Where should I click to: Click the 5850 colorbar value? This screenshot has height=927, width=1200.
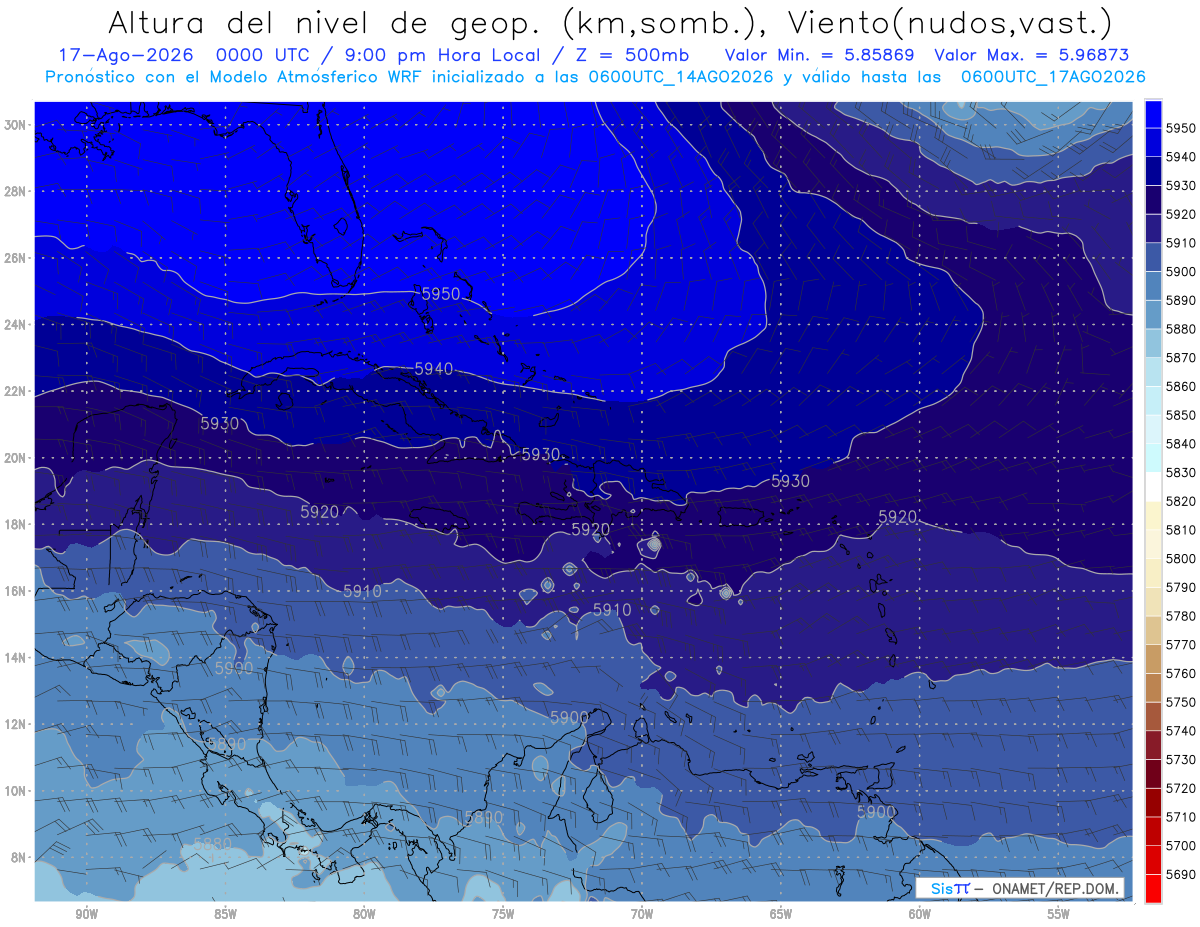[1180, 415]
